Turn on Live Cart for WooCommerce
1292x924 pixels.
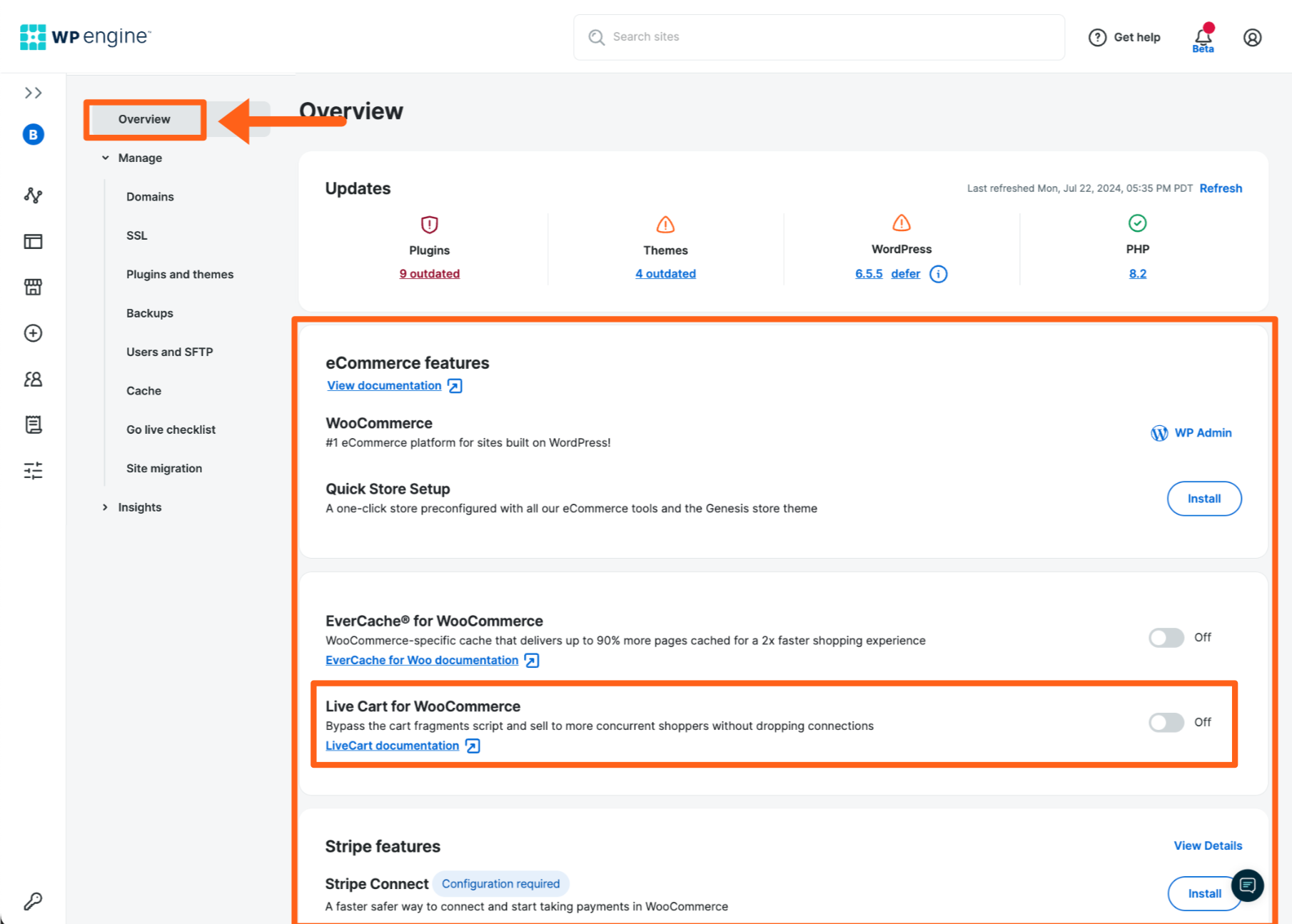(x=1166, y=722)
